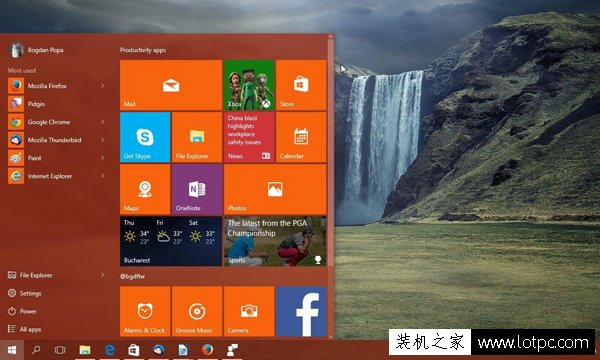Open the Bucharest weather tile
This screenshot has height=360, width=600.
[171, 241]
